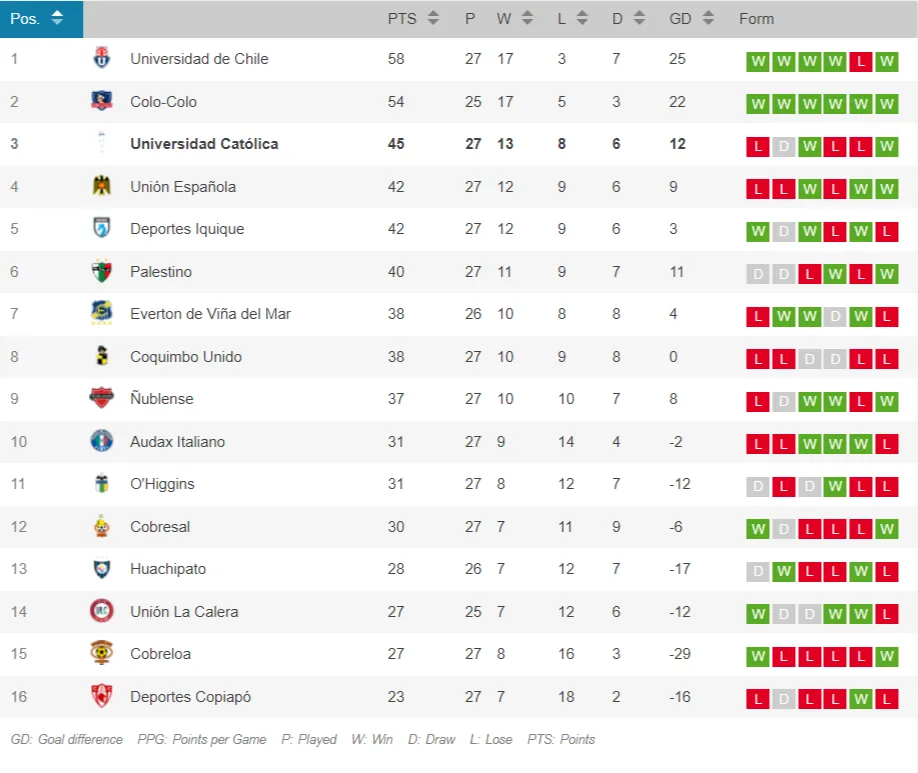Open the Coquimbo Unido team page

pos(185,356)
